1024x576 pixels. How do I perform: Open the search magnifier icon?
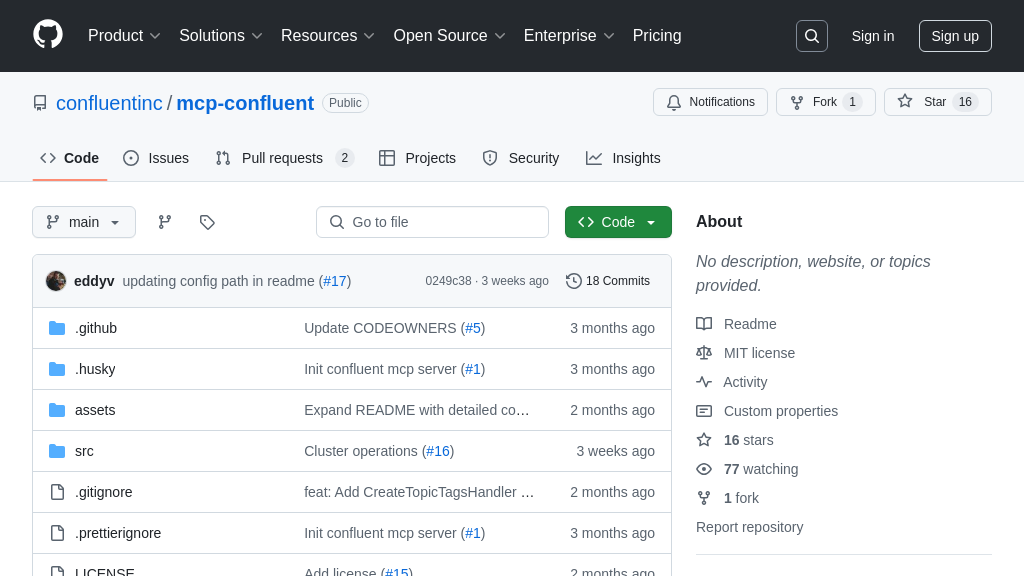point(811,36)
